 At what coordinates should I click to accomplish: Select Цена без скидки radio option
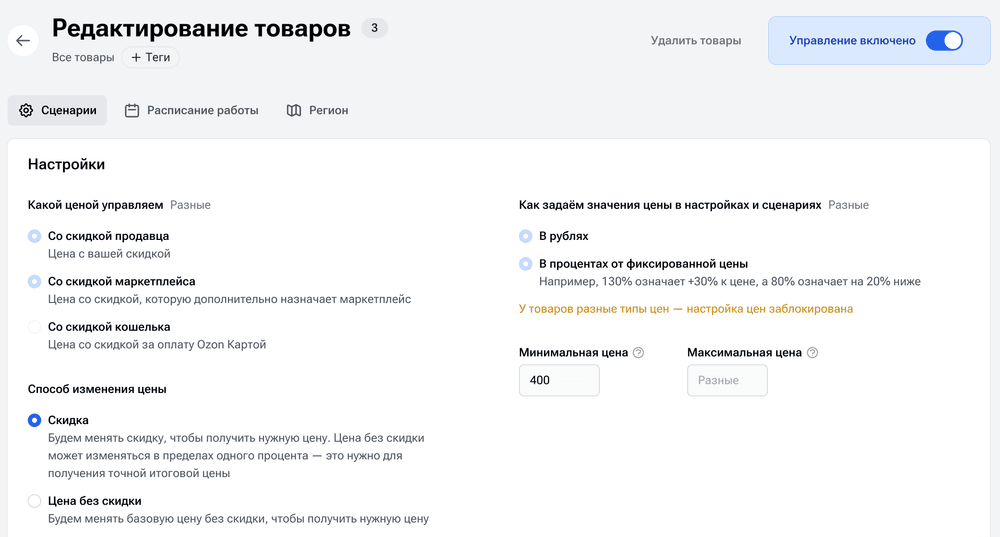pos(34,501)
